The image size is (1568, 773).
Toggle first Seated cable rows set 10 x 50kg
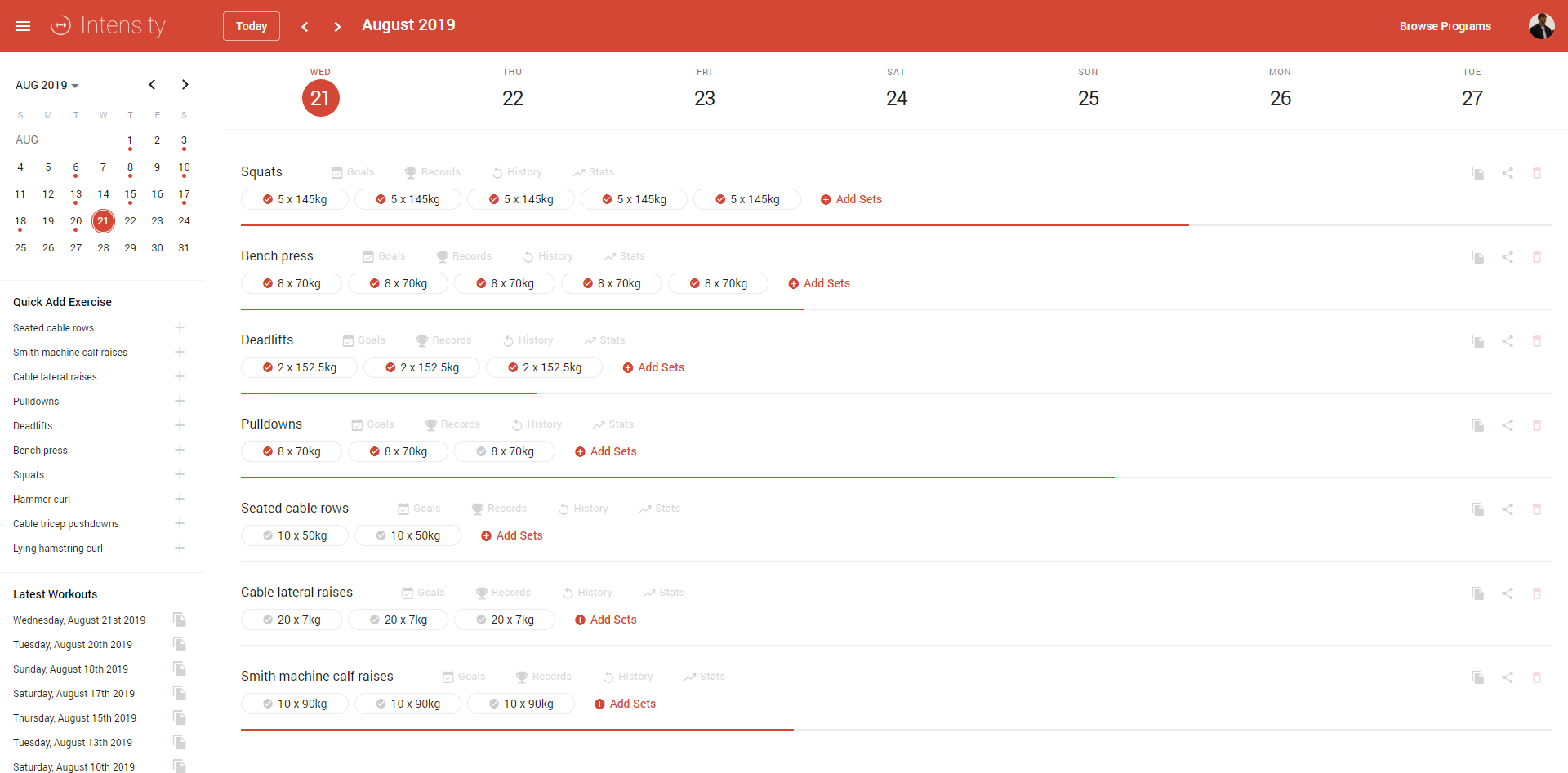coord(295,535)
